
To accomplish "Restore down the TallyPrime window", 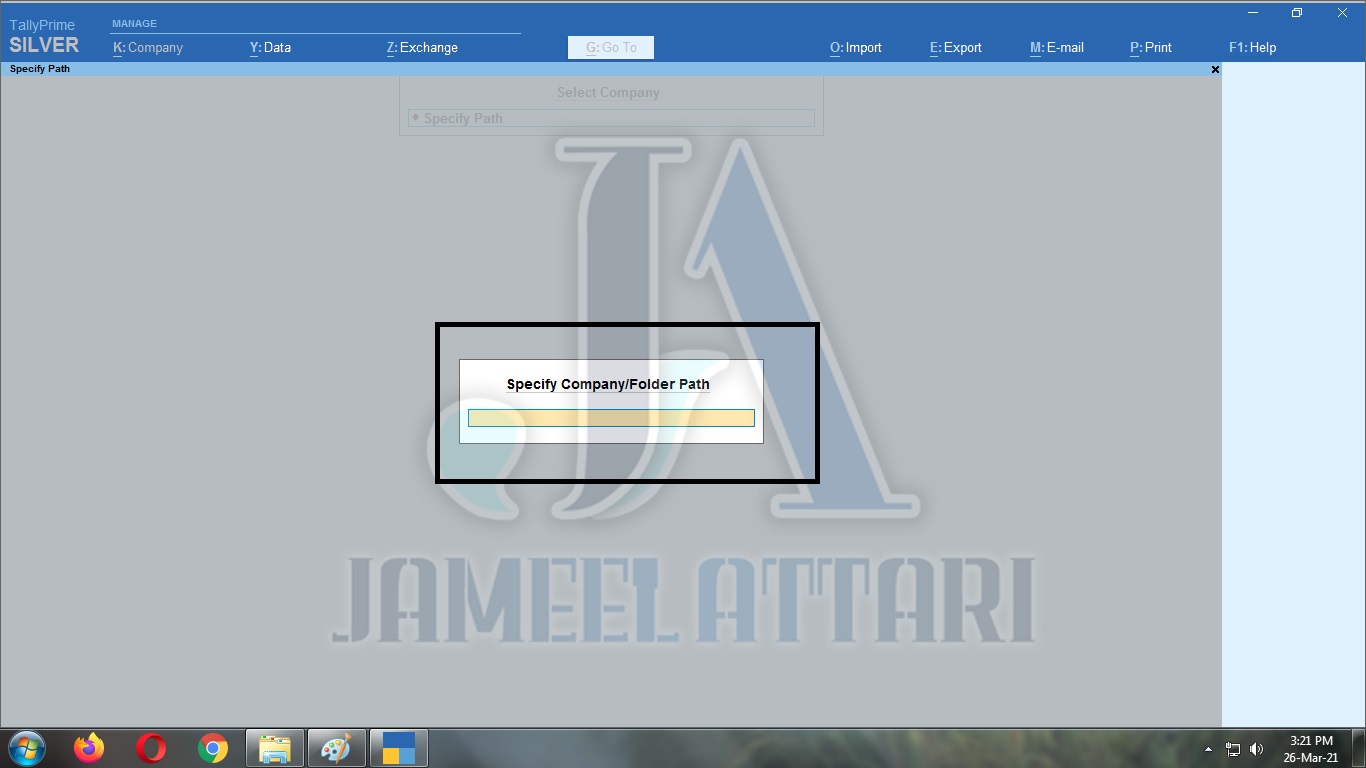I will coord(1297,13).
